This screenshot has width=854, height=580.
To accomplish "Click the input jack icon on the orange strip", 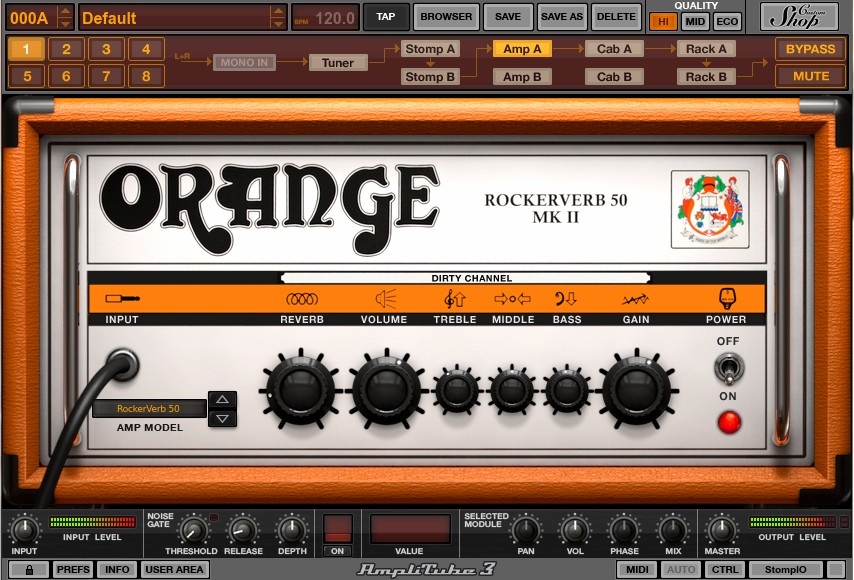I will tap(123, 298).
